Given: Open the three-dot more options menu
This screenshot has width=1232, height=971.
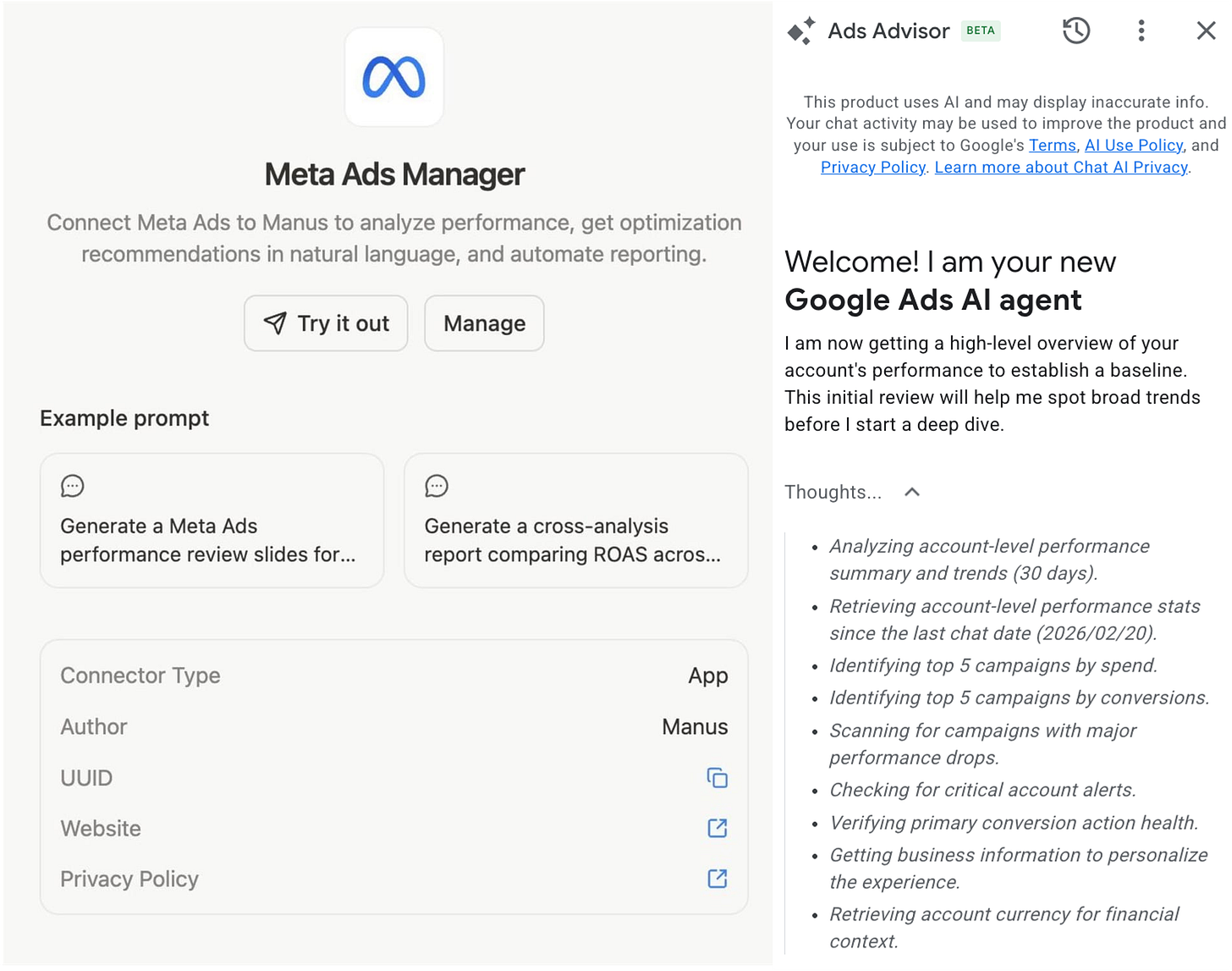Looking at the screenshot, I should 1141,31.
